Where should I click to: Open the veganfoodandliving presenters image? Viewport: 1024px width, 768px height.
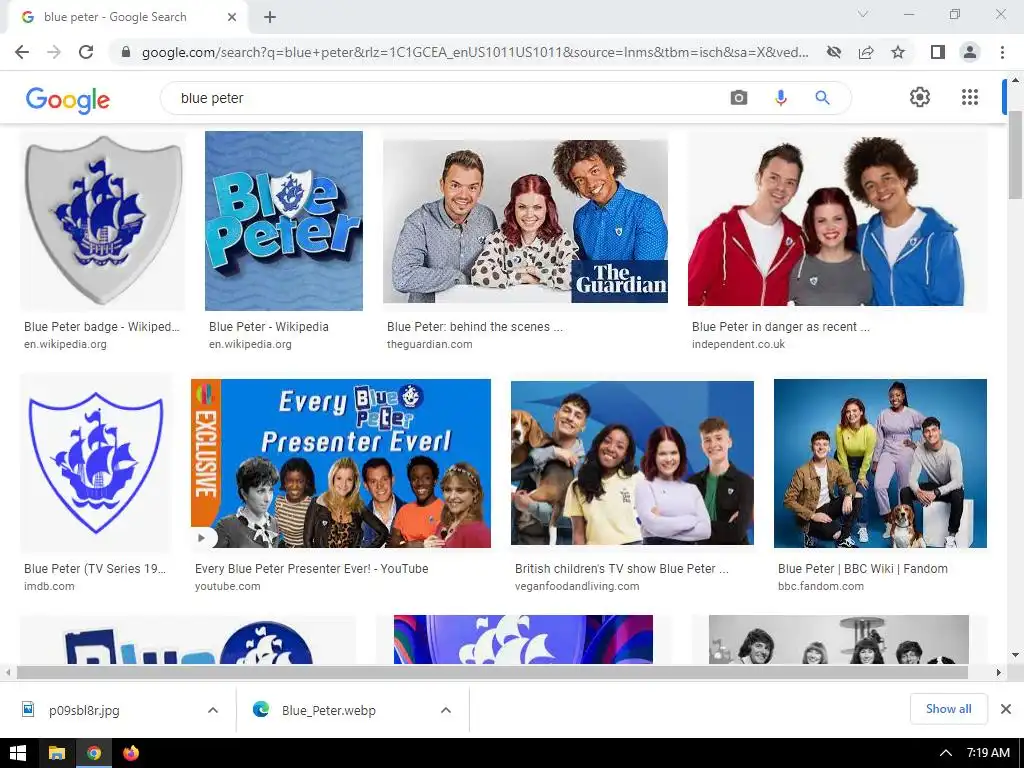(632, 463)
